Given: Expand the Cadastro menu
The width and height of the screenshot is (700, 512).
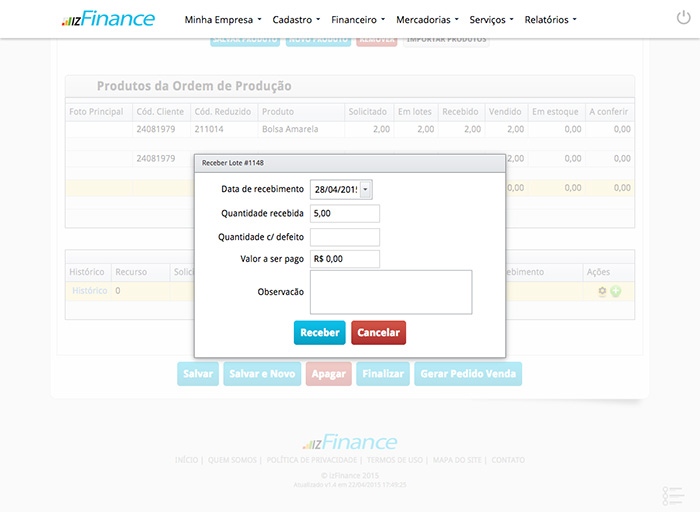Looking at the screenshot, I should tap(296, 19).
